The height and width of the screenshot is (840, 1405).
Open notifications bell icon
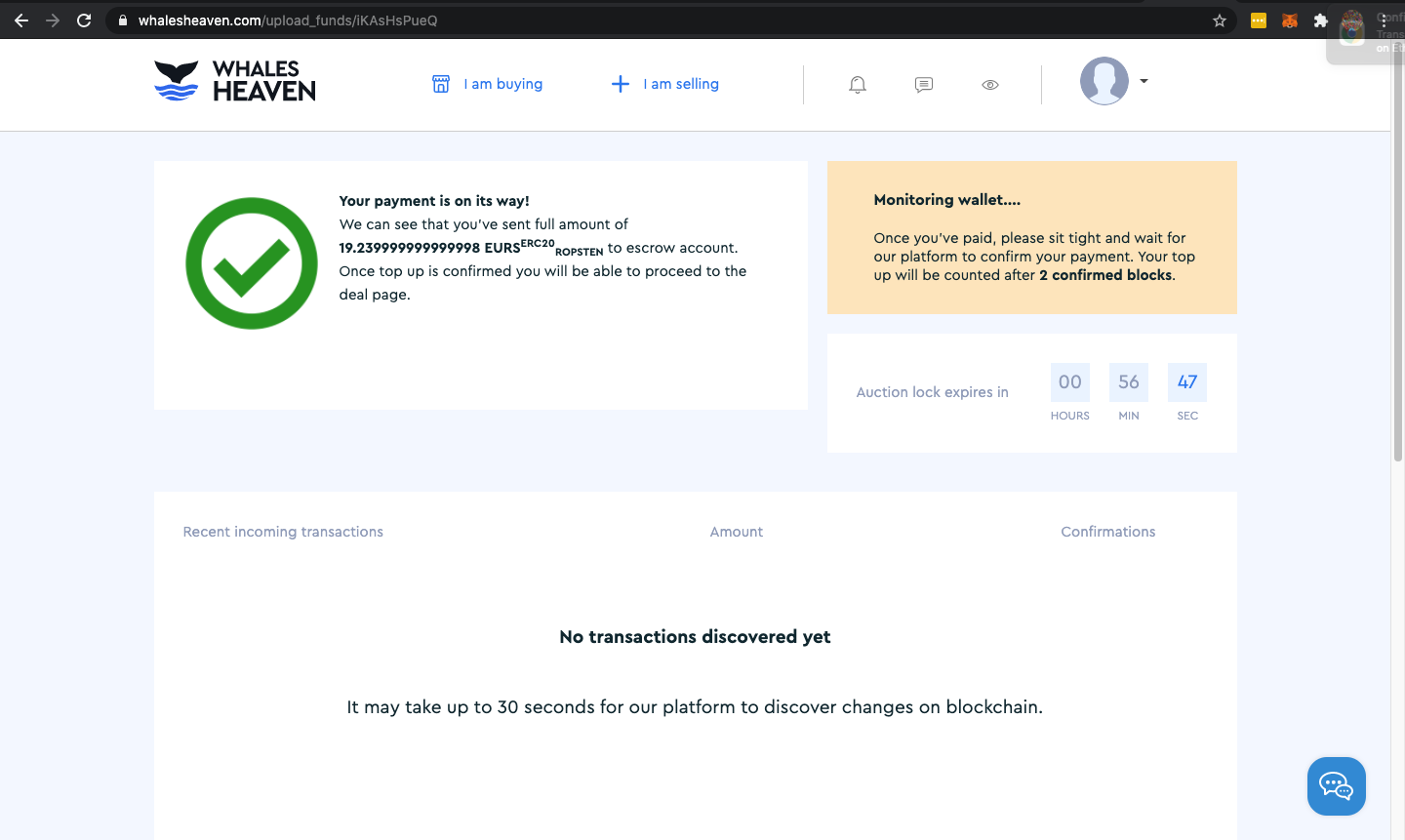858,85
